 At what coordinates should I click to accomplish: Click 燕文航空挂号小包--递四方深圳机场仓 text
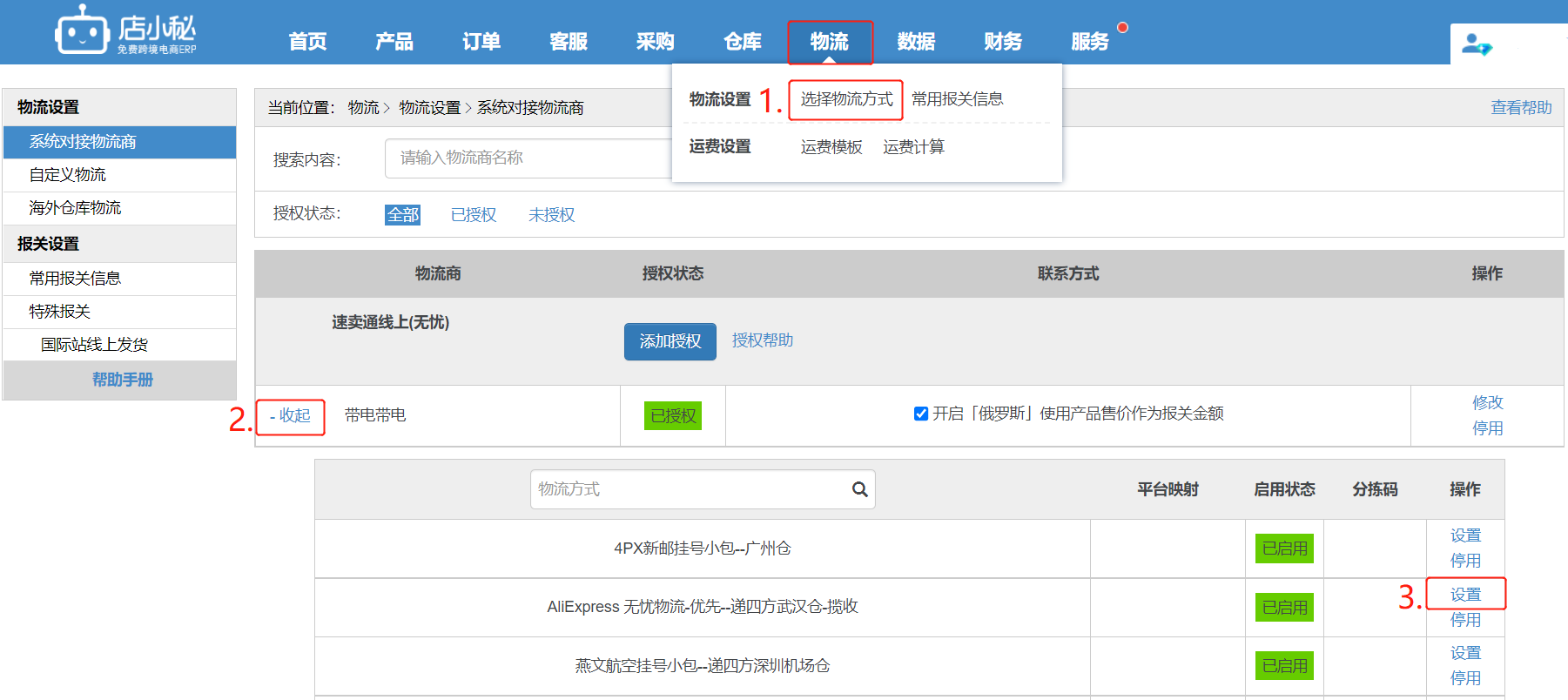pos(703,666)
